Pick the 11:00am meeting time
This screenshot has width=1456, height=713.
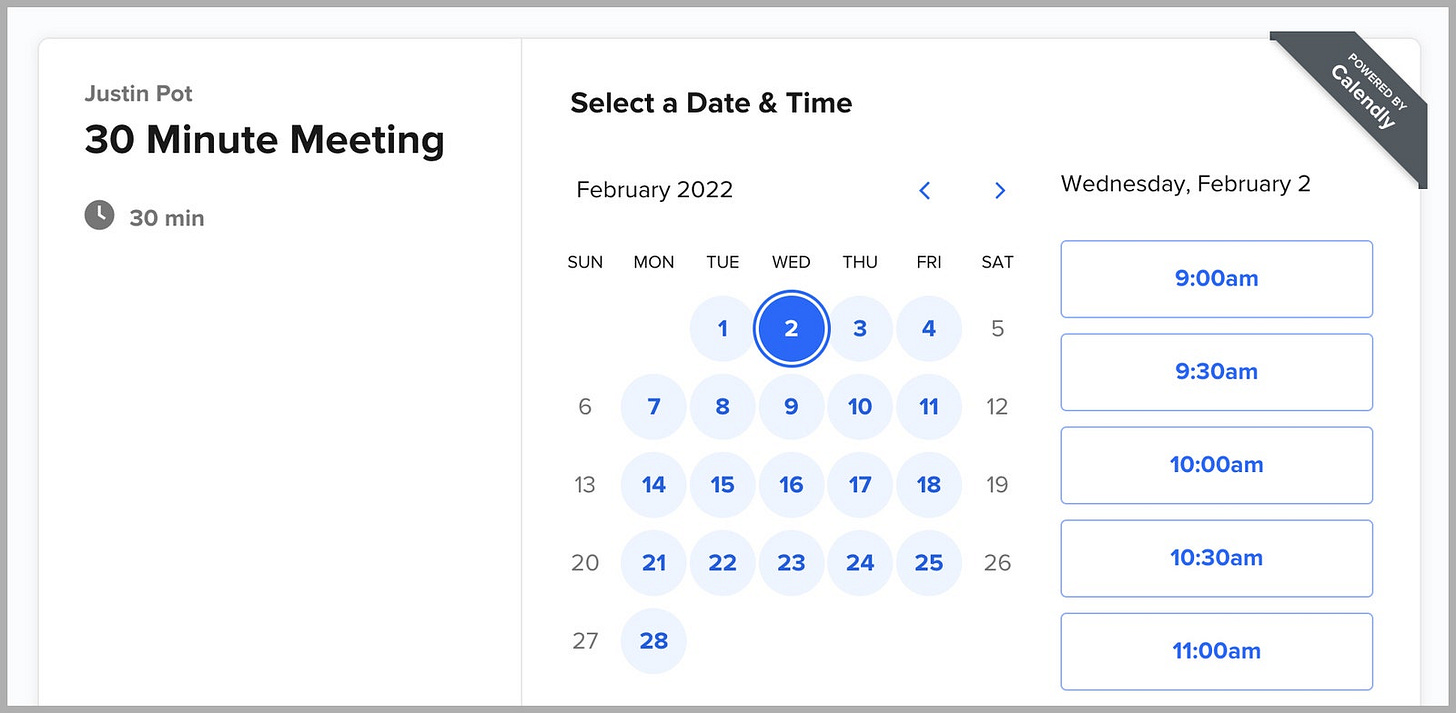click(1216, 651)
